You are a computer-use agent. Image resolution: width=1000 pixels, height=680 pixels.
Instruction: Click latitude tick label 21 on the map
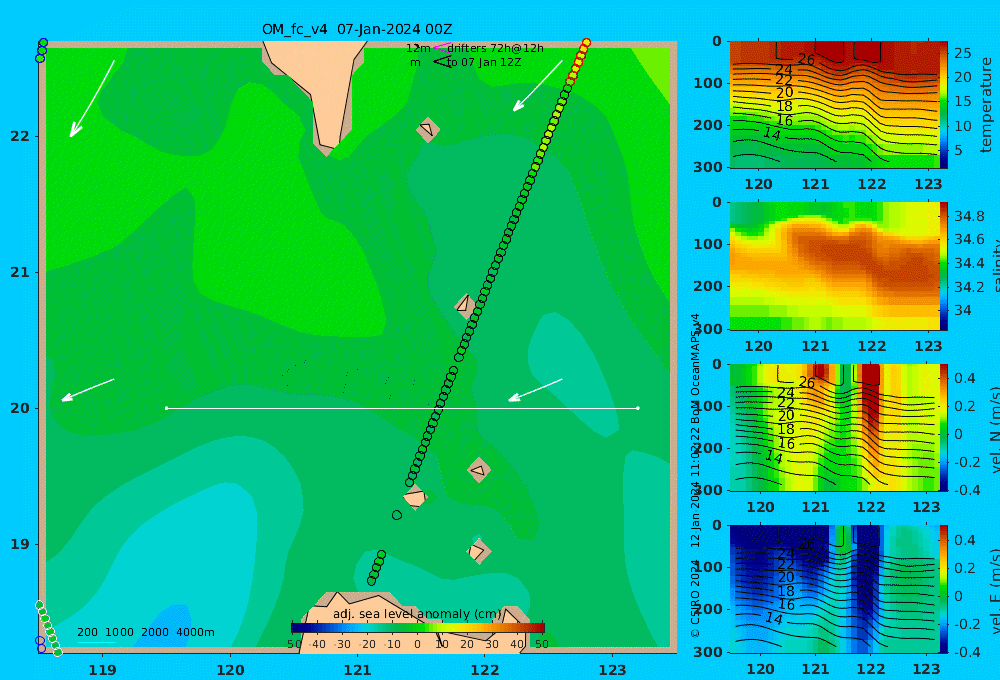pyautogui.click(x=20, y=272)
